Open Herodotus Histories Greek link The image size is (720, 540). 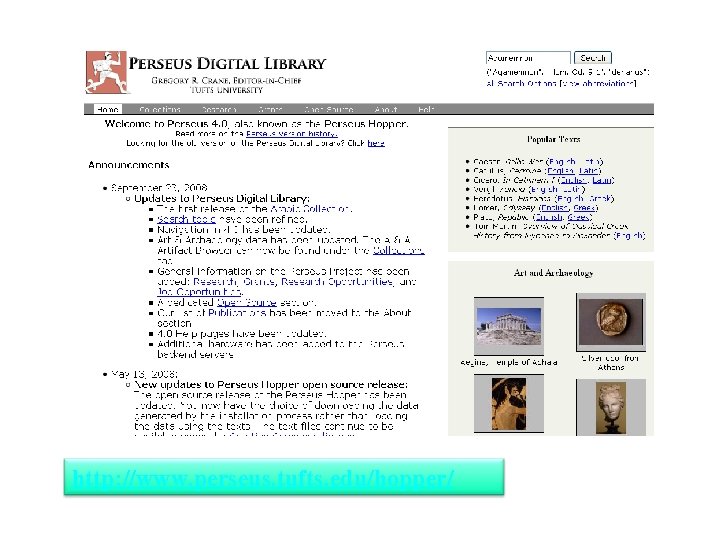click(x=599, y=198)
